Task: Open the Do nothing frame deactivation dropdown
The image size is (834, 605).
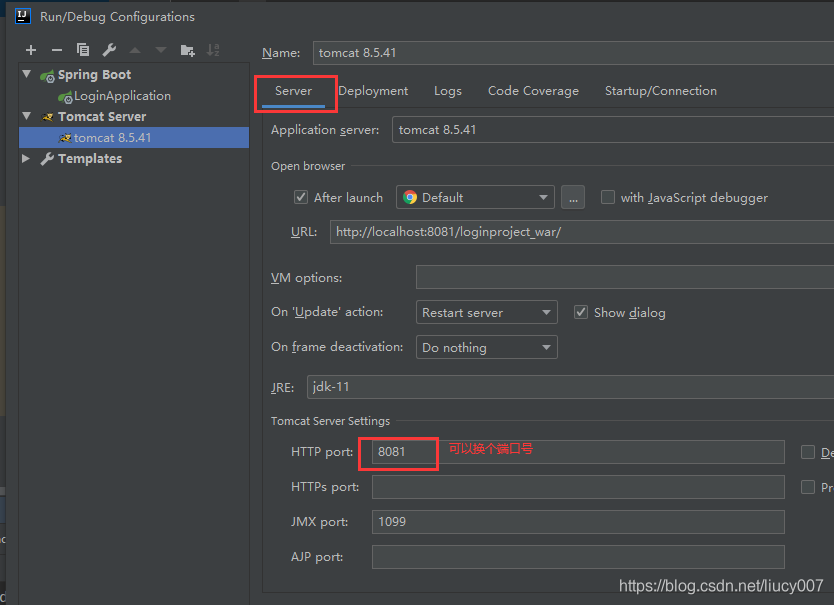Action: tap(486, 347)
